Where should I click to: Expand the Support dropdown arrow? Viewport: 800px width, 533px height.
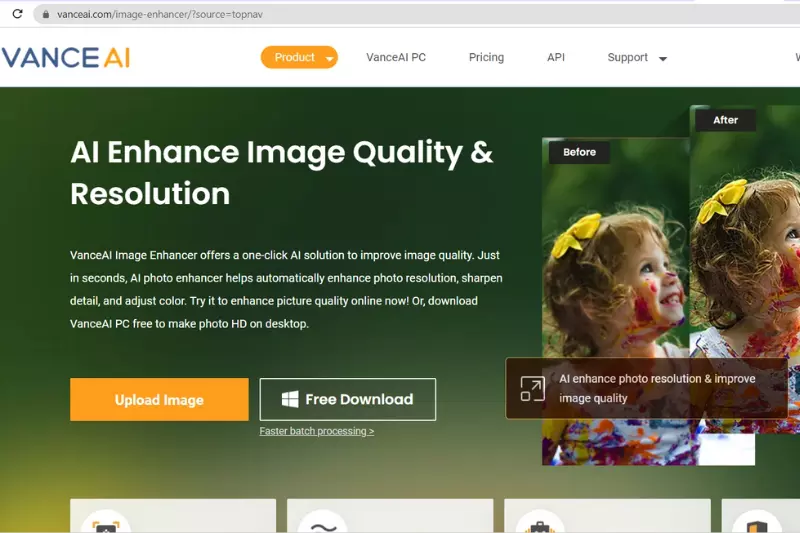[x=662, y=59]
